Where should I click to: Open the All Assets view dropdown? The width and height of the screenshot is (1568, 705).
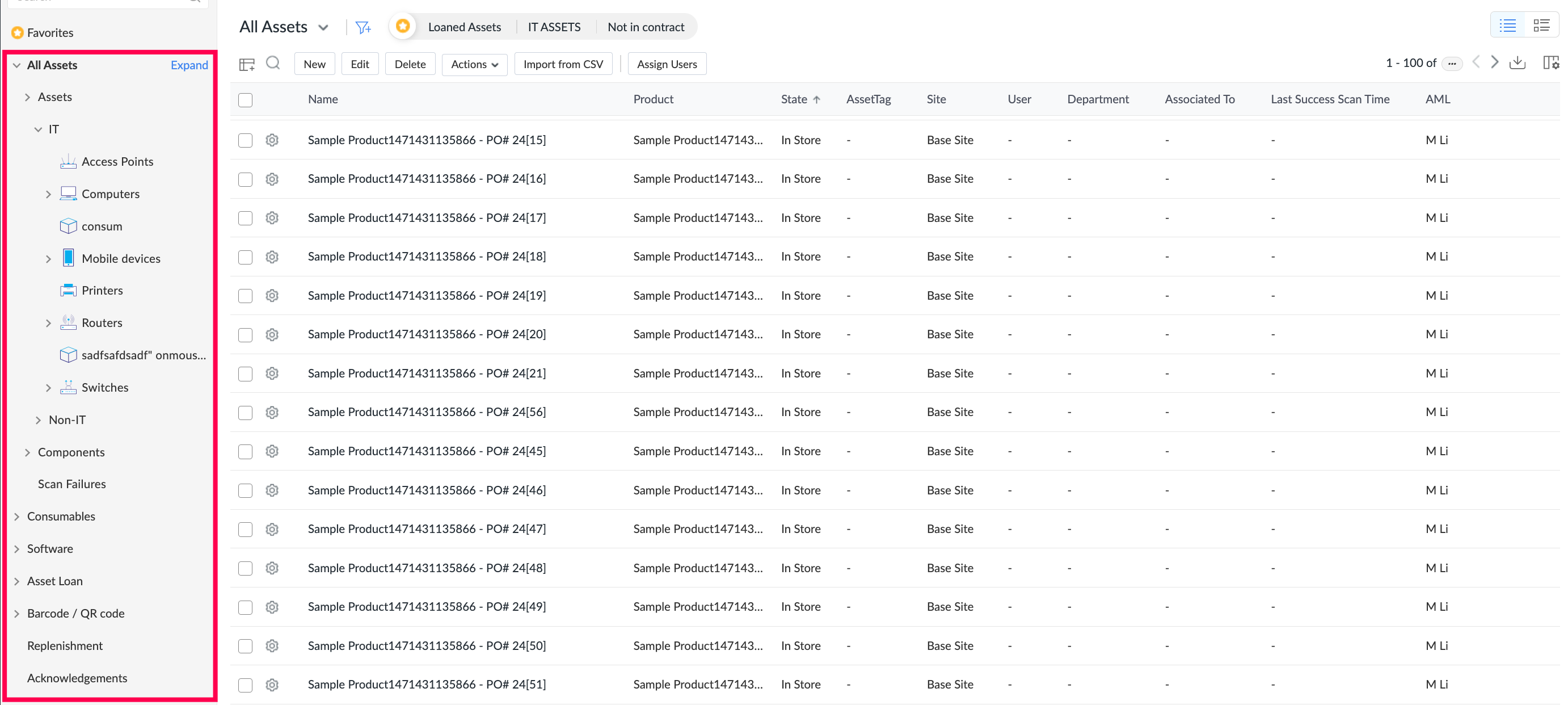coord(323,27)
